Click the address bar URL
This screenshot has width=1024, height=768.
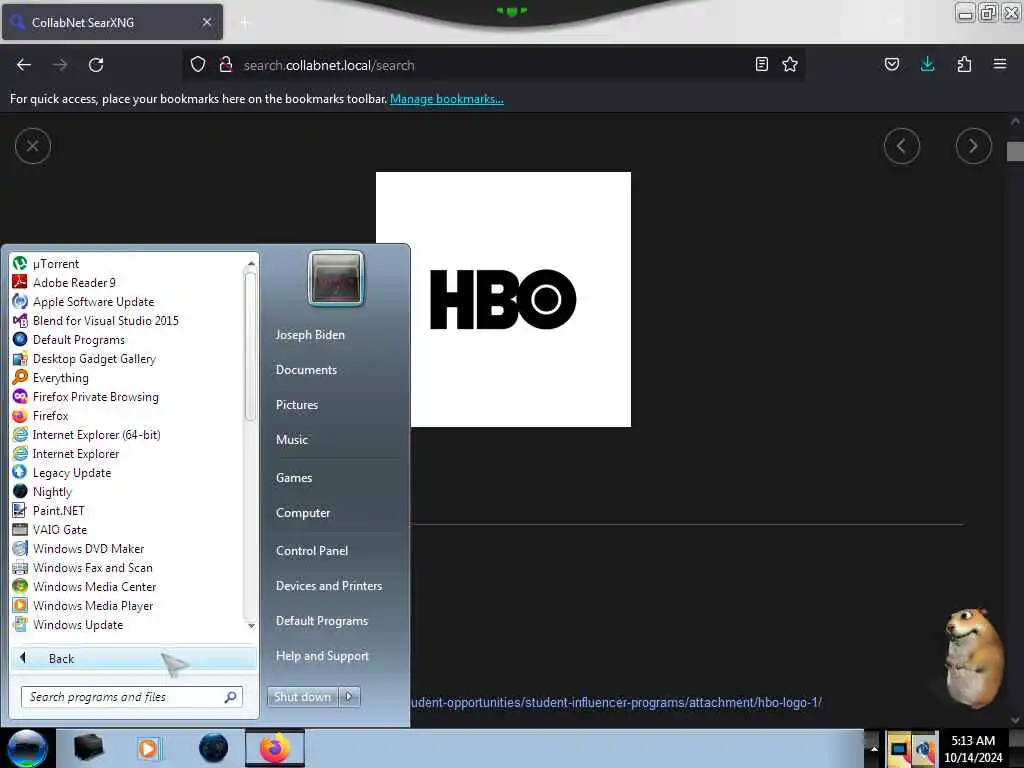(328, 65)
